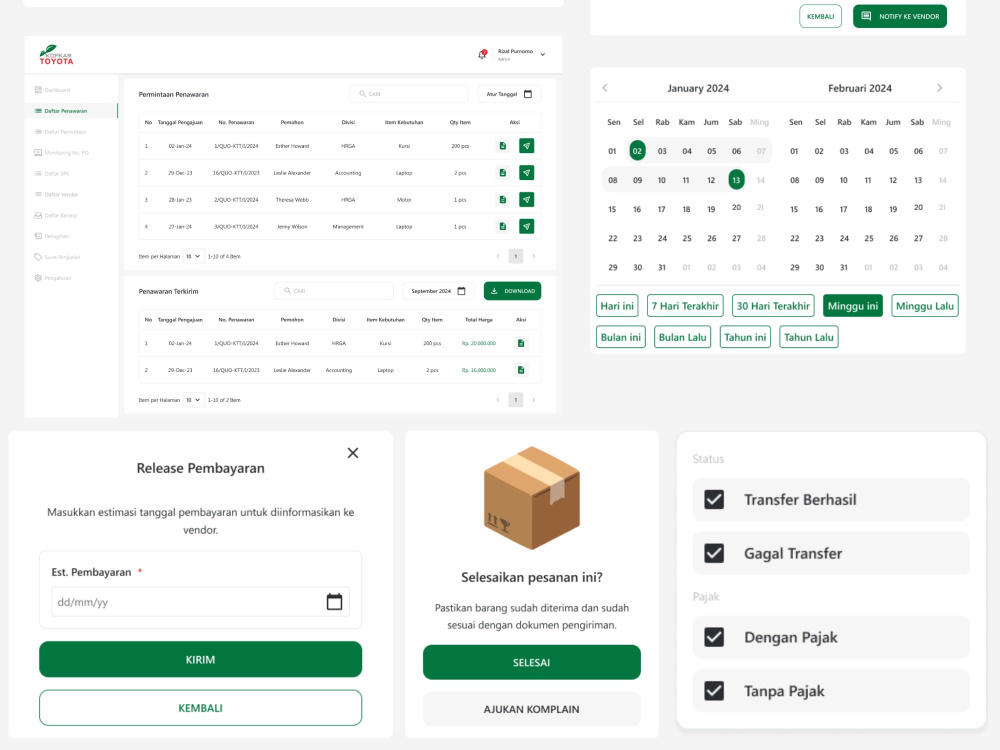The height and width of the screenshot is (750, 1000).
Task: Click the calendar icon beside Atur Tanggal
Action: pyautogui.click(x=527, y=94)
